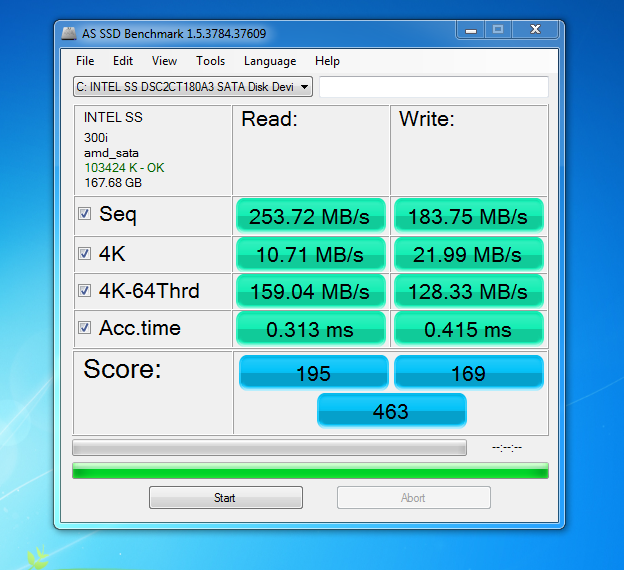Click the empty text field beside the drive selector

tap(434, 87)
